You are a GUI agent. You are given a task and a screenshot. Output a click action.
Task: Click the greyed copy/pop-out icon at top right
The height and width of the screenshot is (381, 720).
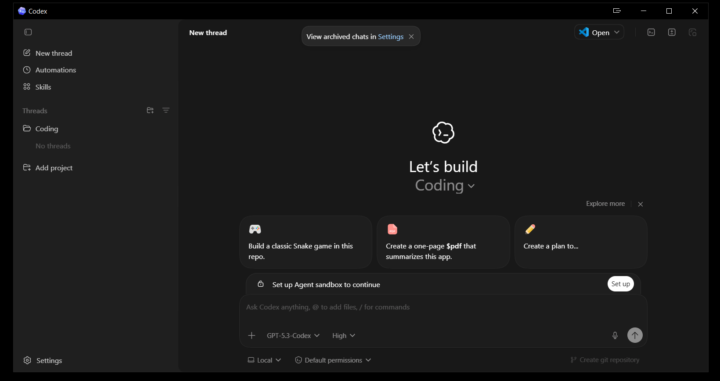(x=692, y=32)
